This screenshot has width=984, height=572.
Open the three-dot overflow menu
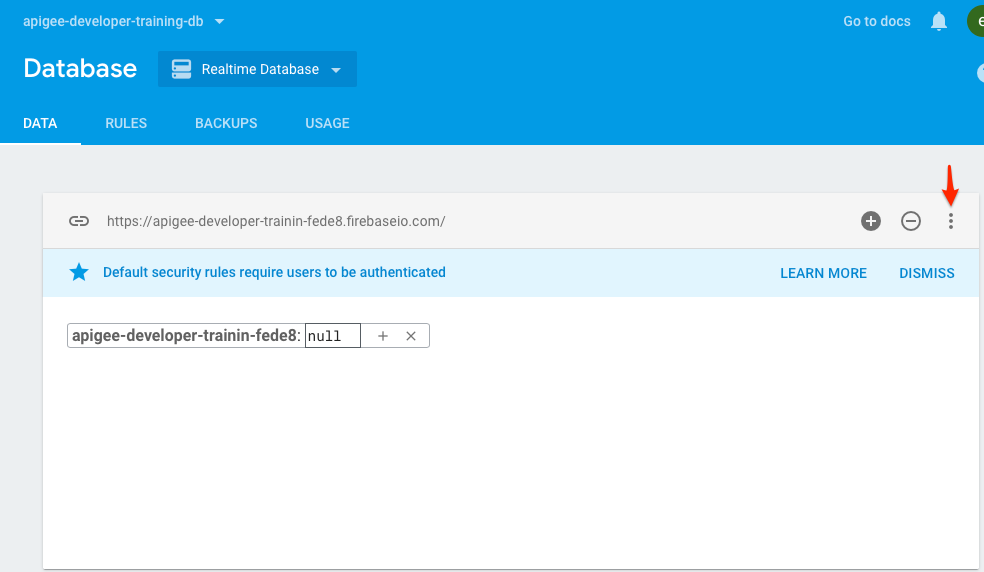tap(951, 221)
